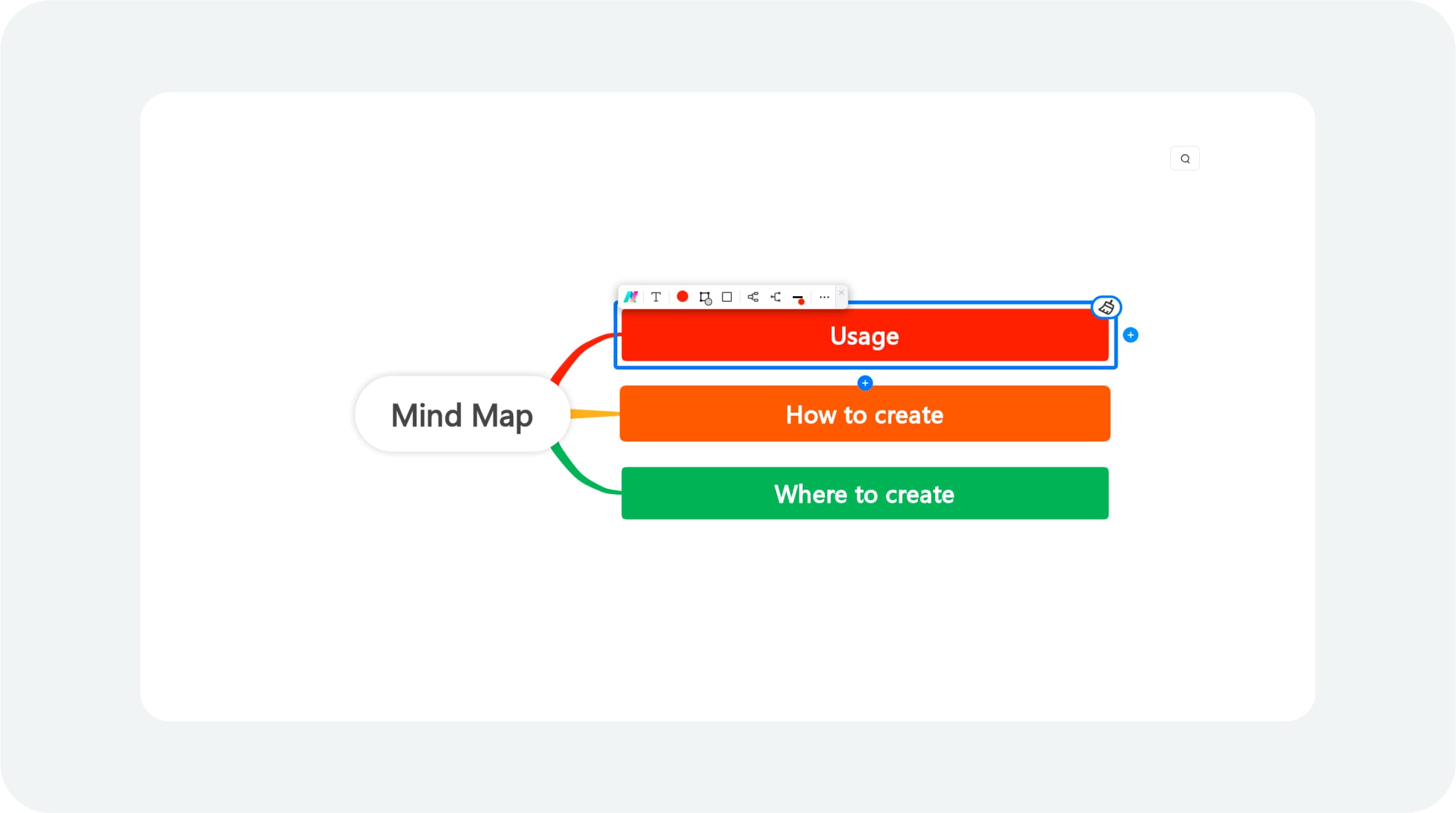Click the red color swatch in toolbar
Image resolution: width=1456 pixels, height=813 pixels.
(682, 296)
